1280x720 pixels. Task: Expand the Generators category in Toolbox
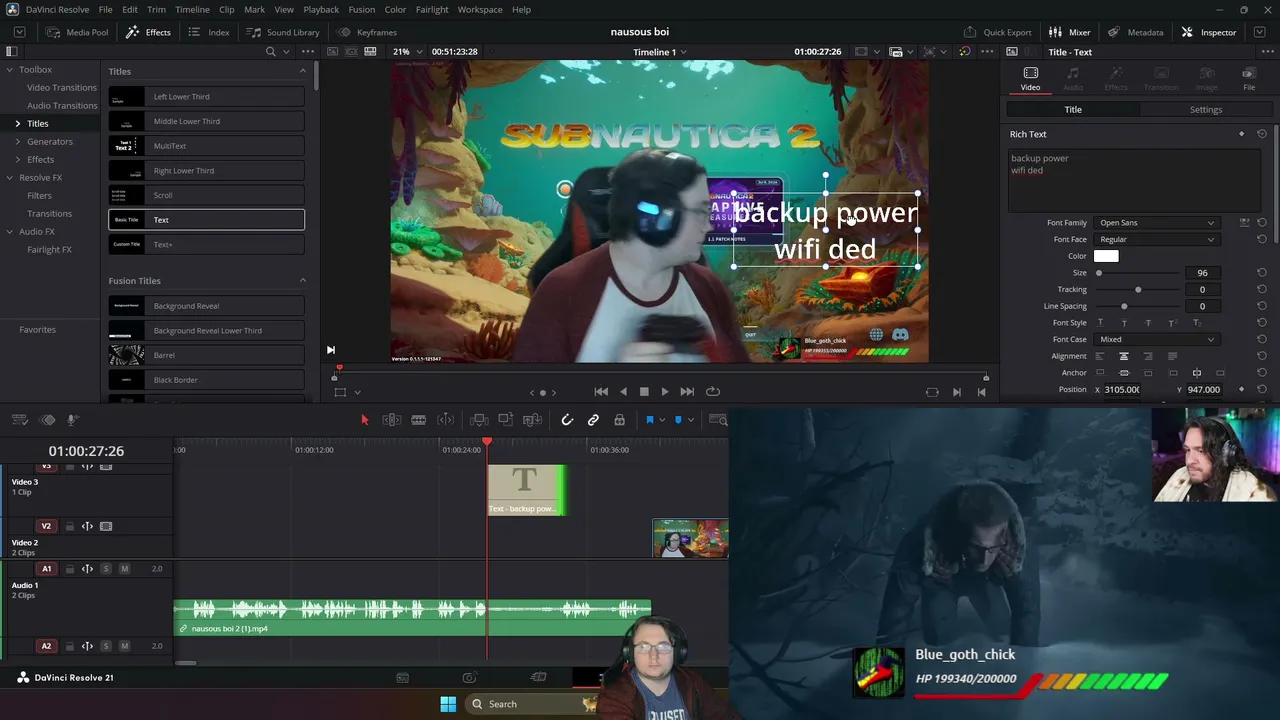click(x=17, y=142)
